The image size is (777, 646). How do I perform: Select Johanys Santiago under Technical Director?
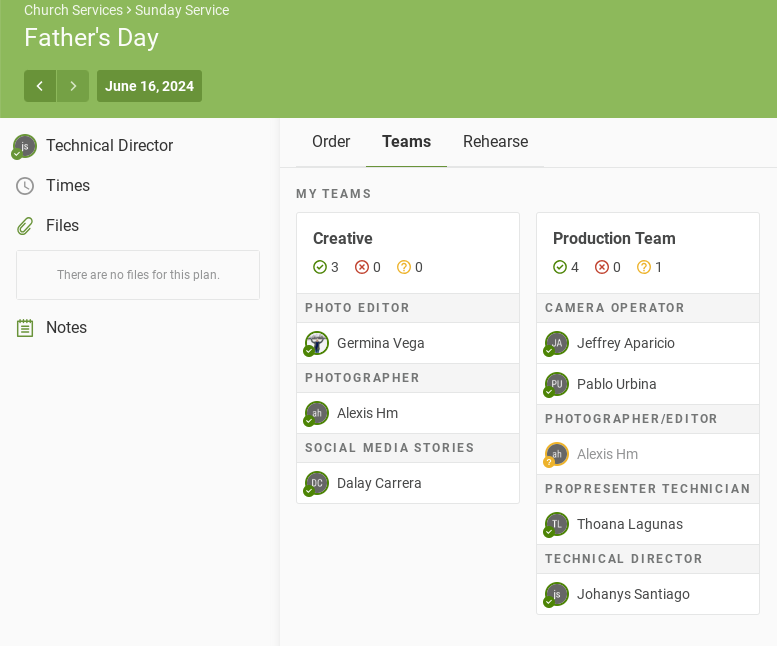[x=633, y=594]
